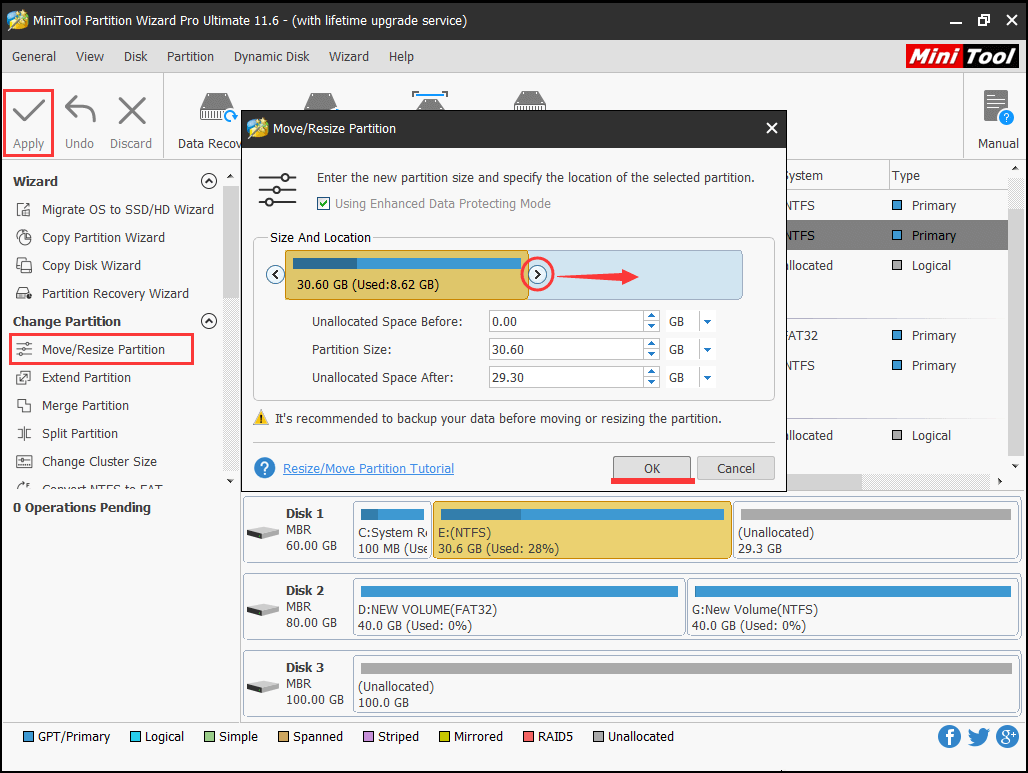Open the Partition menu
Viewport: 1028px width, 773px height.
(x=190, y=56)
